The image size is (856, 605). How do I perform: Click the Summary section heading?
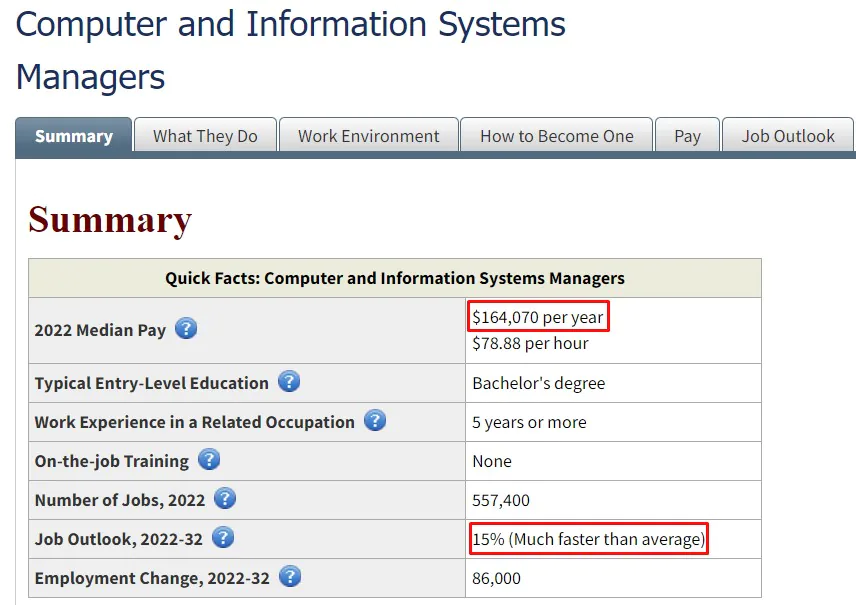point(110,220)
